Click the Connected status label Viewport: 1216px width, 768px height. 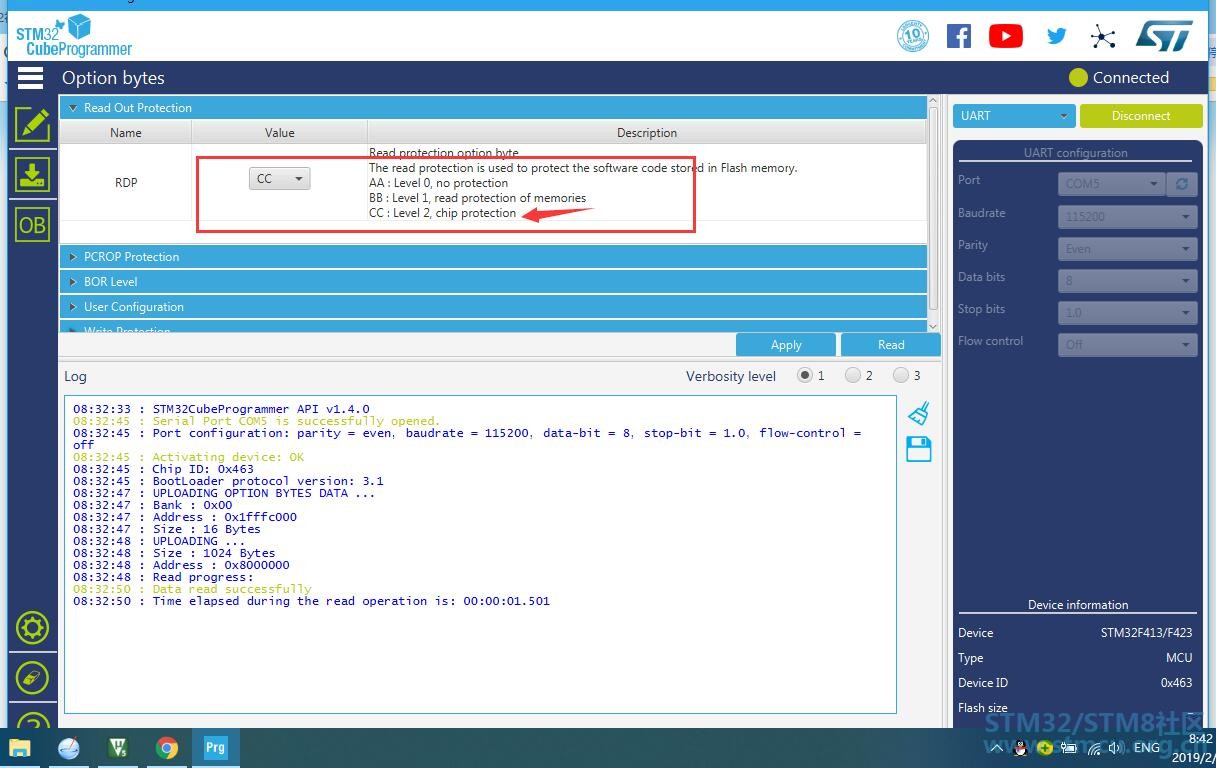tap(1130, 77)
